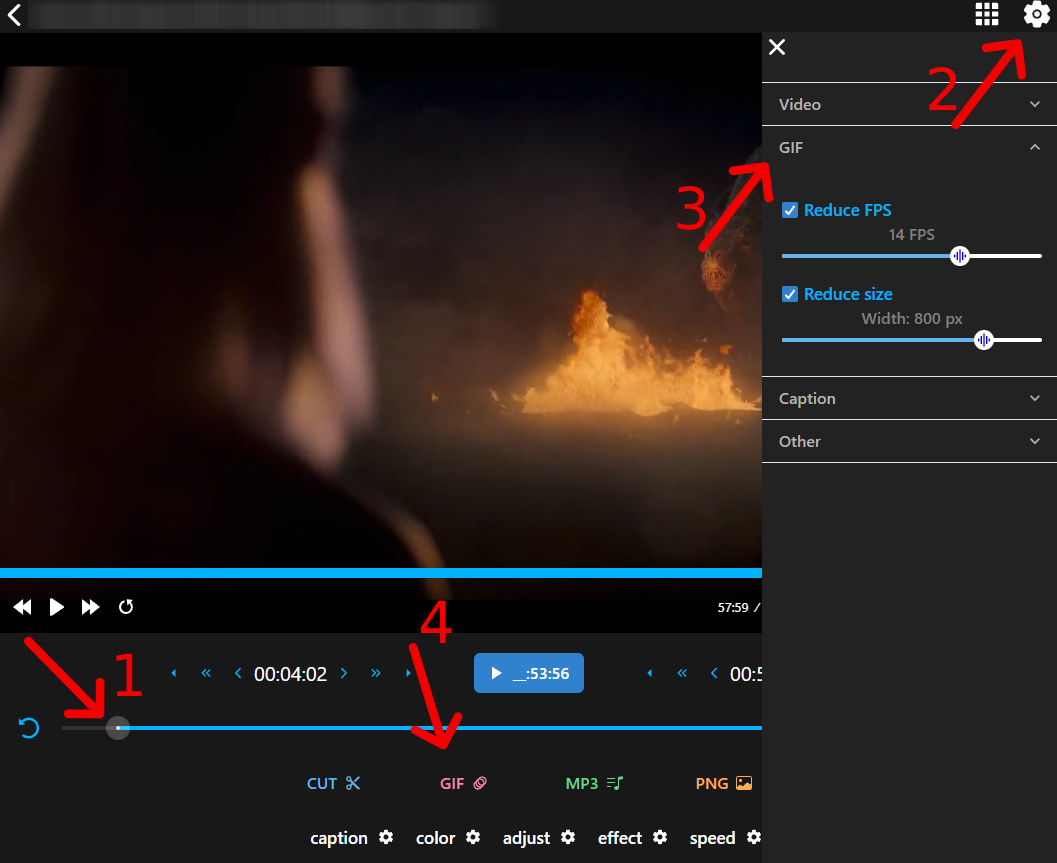Go back using the top-left arrow
Viewport: 1057px width, 863px height.
click(14, 14)
